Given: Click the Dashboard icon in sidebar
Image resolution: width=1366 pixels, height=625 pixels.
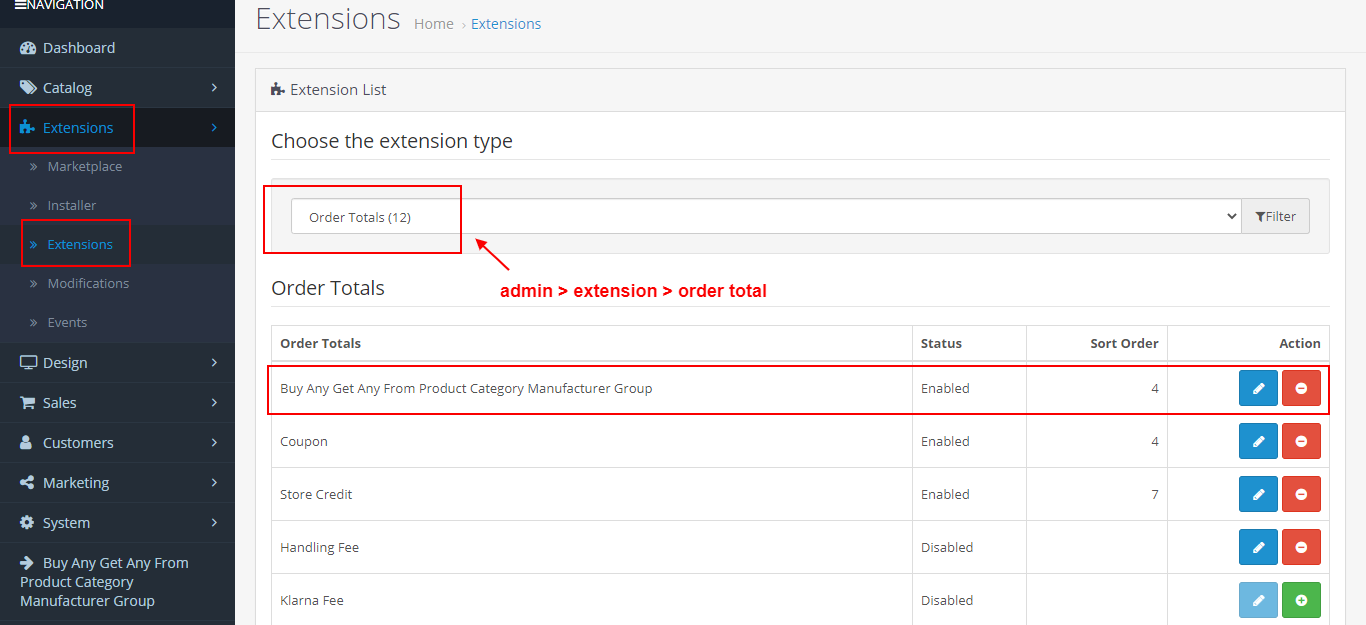Looking at the screenshot, I should click(28, 48).
